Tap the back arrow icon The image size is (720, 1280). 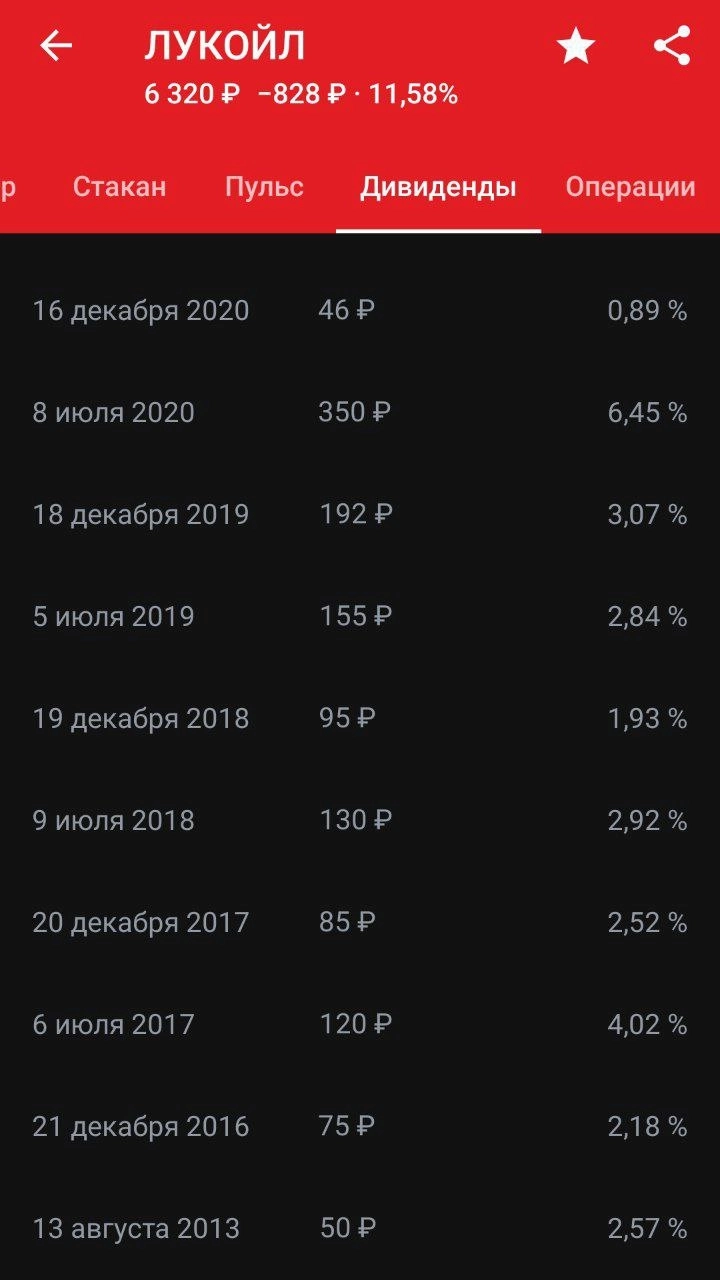point(56,46)
